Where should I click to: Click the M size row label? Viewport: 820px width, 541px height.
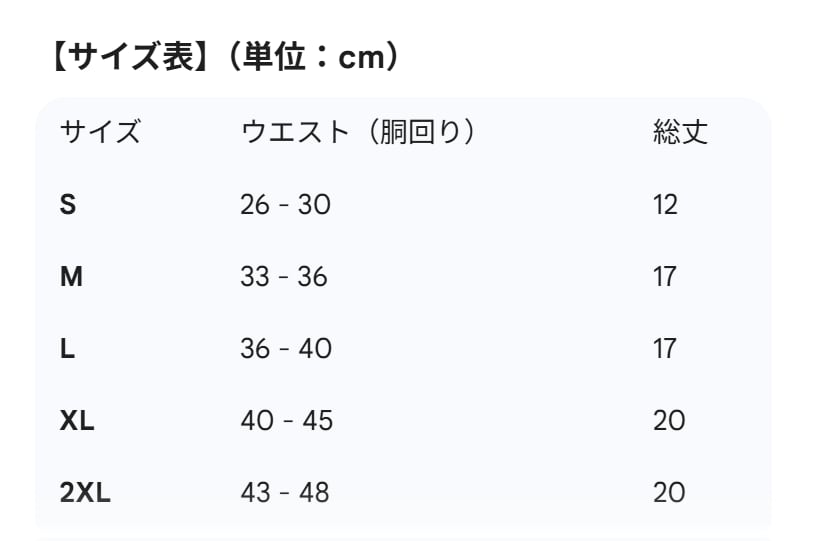pyautogui.click(x=71, y=277)
